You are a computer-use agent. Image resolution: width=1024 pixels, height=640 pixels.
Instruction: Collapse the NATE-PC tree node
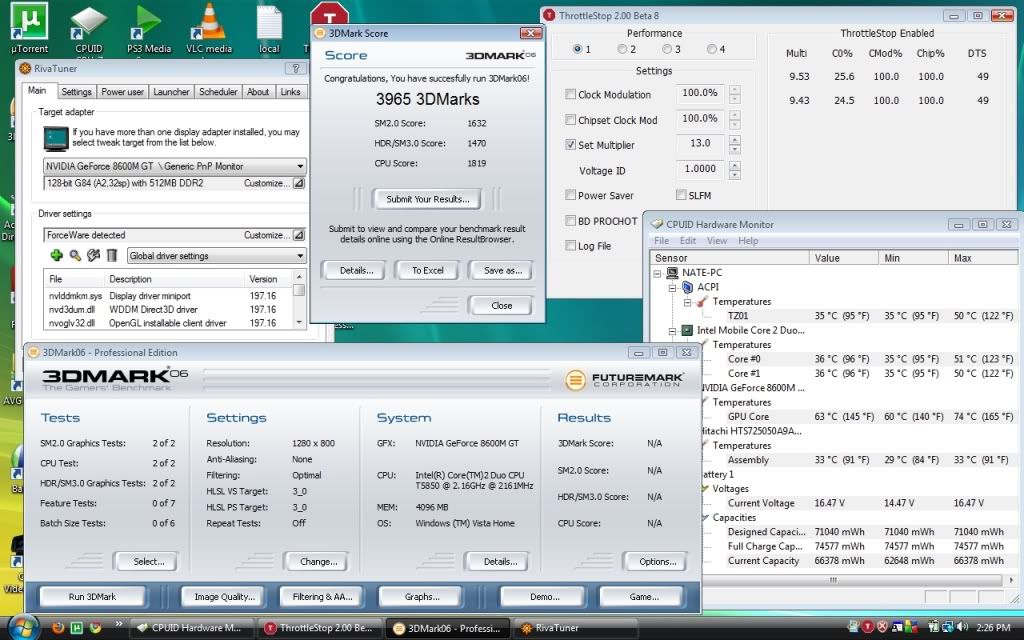658,273
